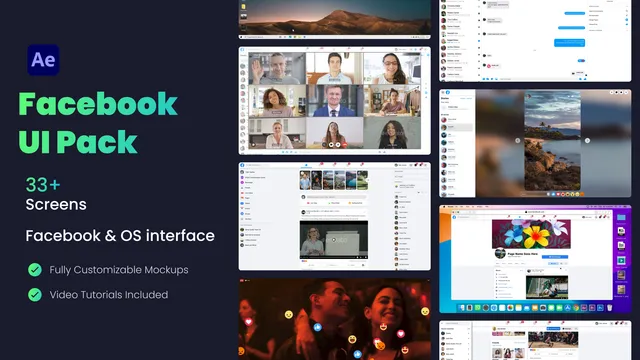
Task: Click the Fully Customizable Mockups text
Action: coord(119,270)
